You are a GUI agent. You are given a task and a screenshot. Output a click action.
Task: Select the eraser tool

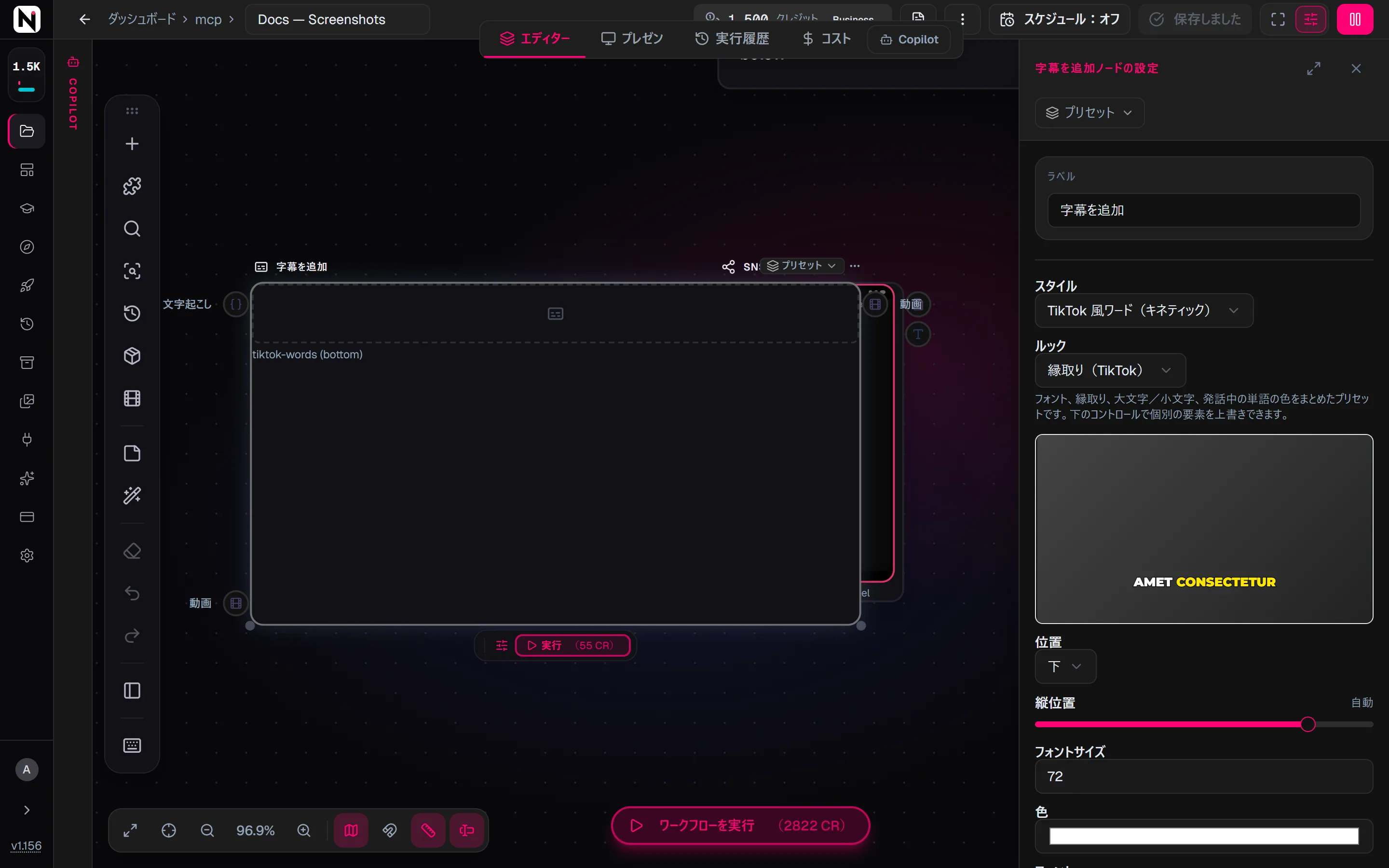tap(132, 551)
